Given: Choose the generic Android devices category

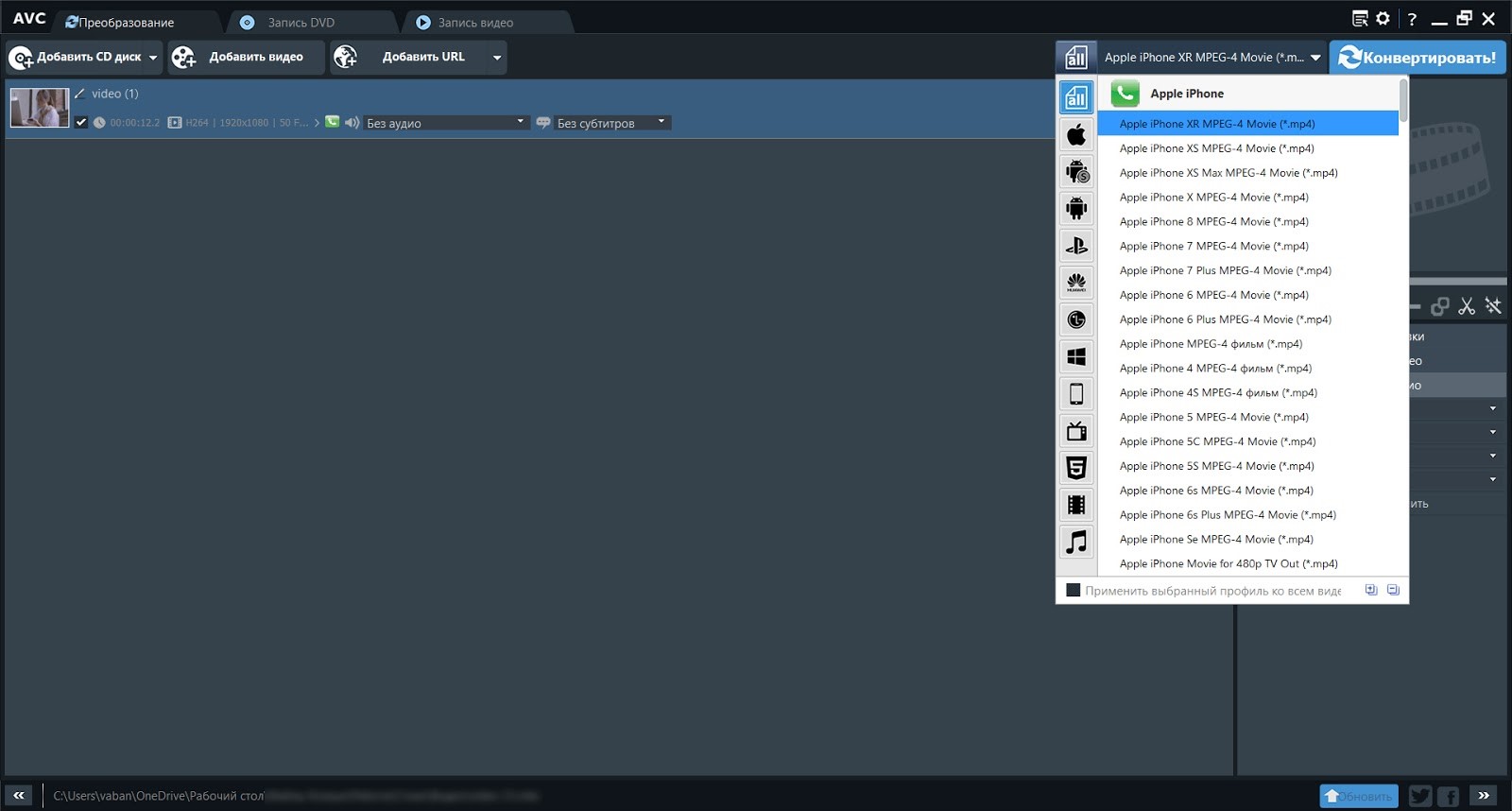Looking at the screenshot, I should (x=1076, y=208).
